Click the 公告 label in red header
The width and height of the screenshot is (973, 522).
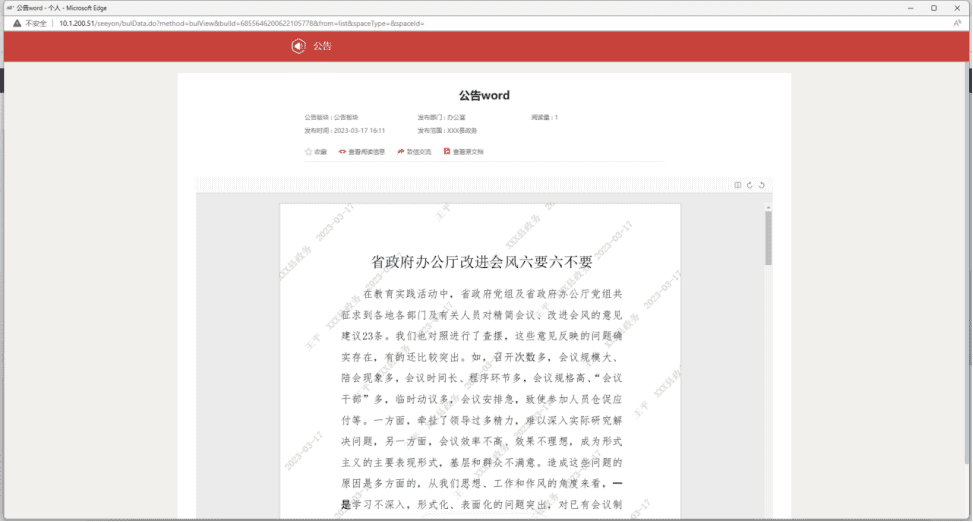point(322,46)
